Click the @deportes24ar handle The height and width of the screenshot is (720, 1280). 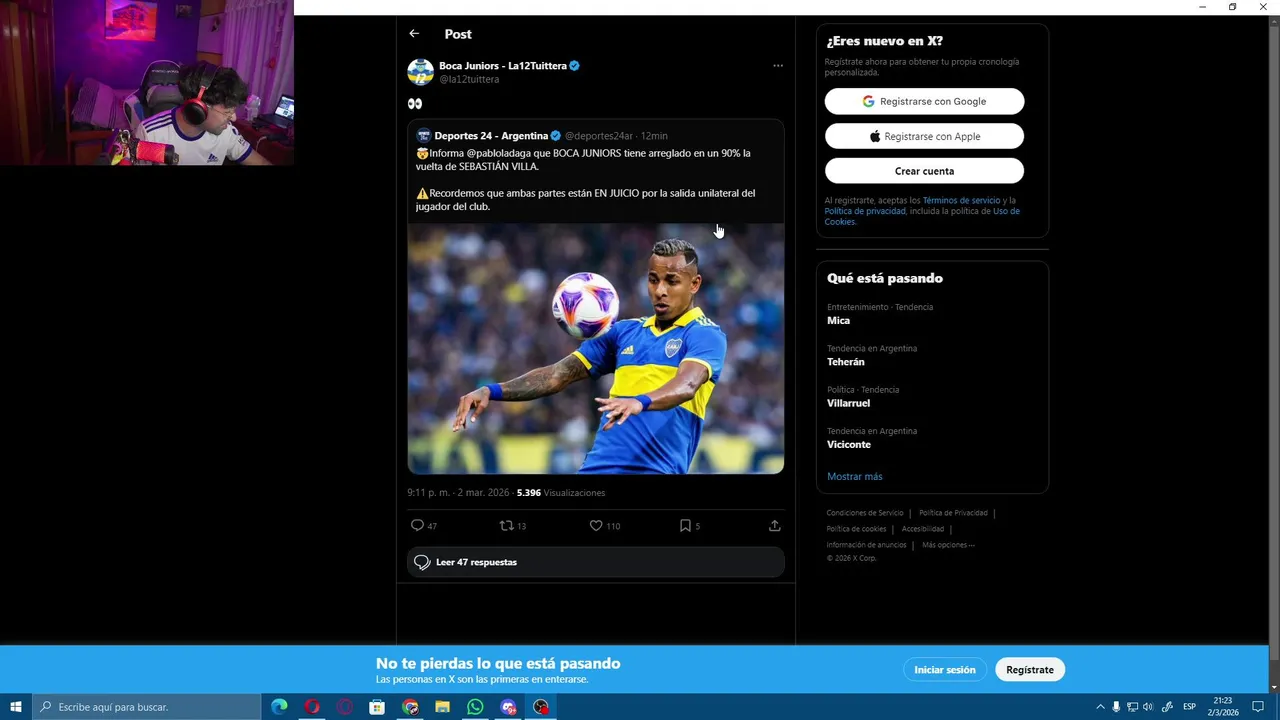pos(598,136)
